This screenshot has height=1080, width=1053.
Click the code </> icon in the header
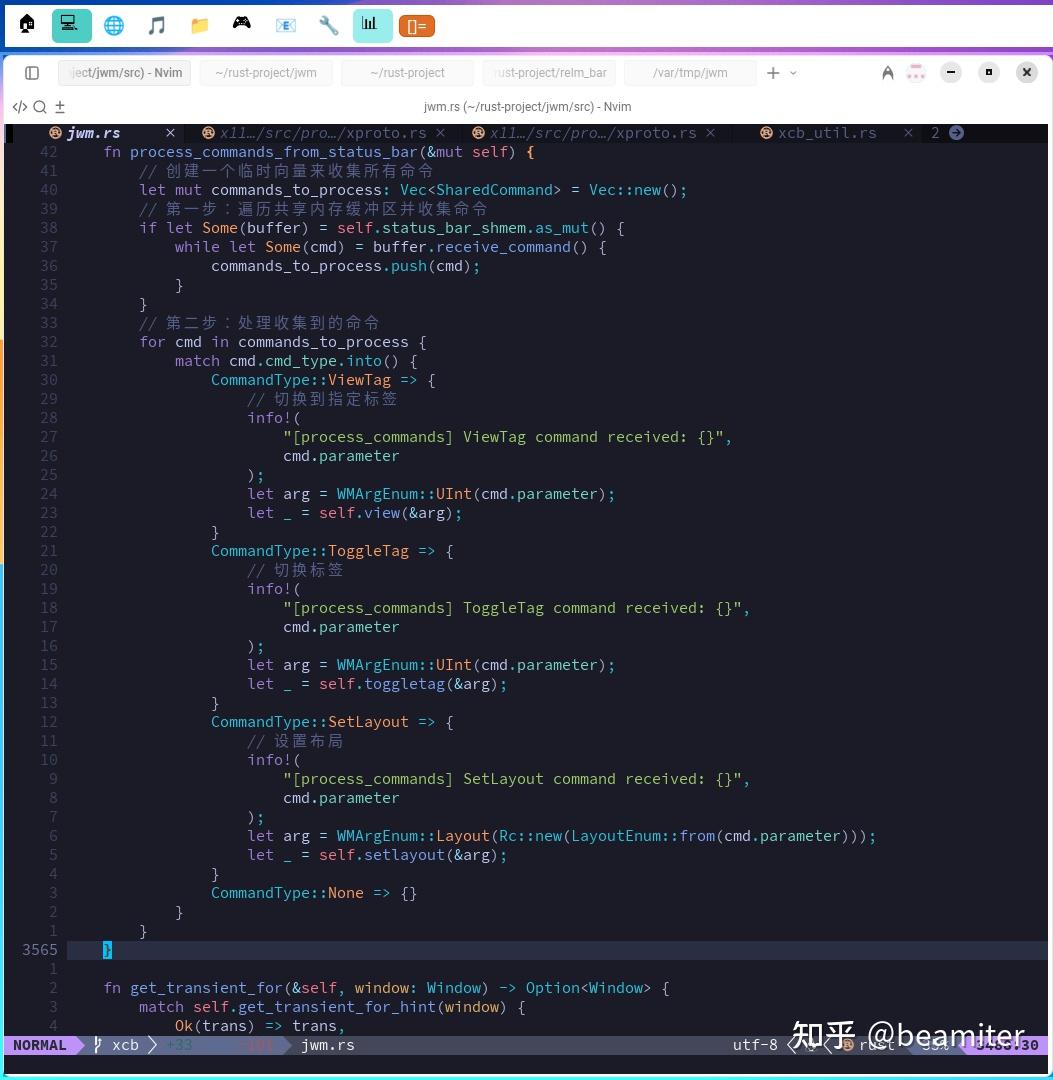pos(20,107)
